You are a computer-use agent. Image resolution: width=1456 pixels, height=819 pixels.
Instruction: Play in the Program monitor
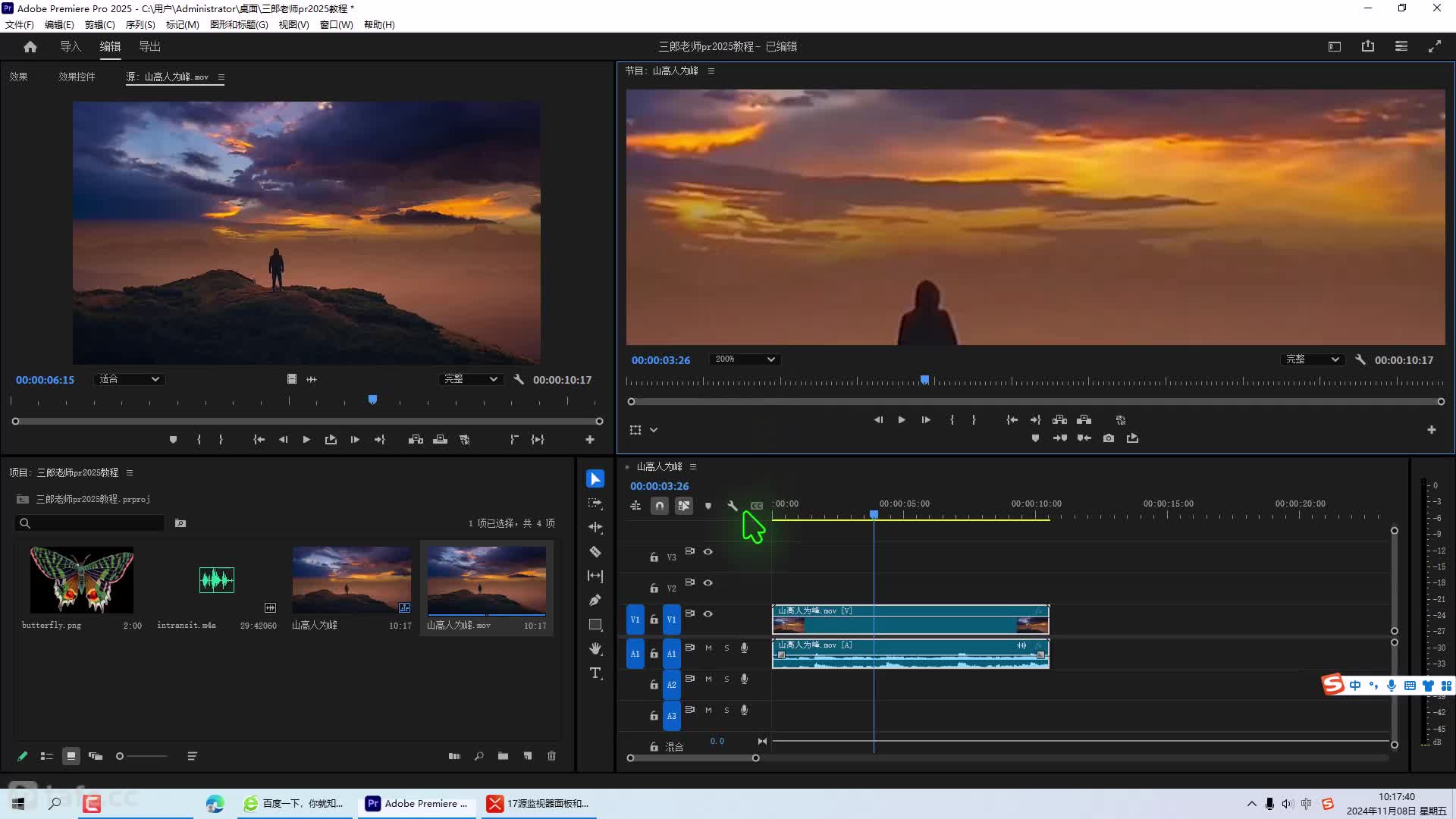point(902,420)
